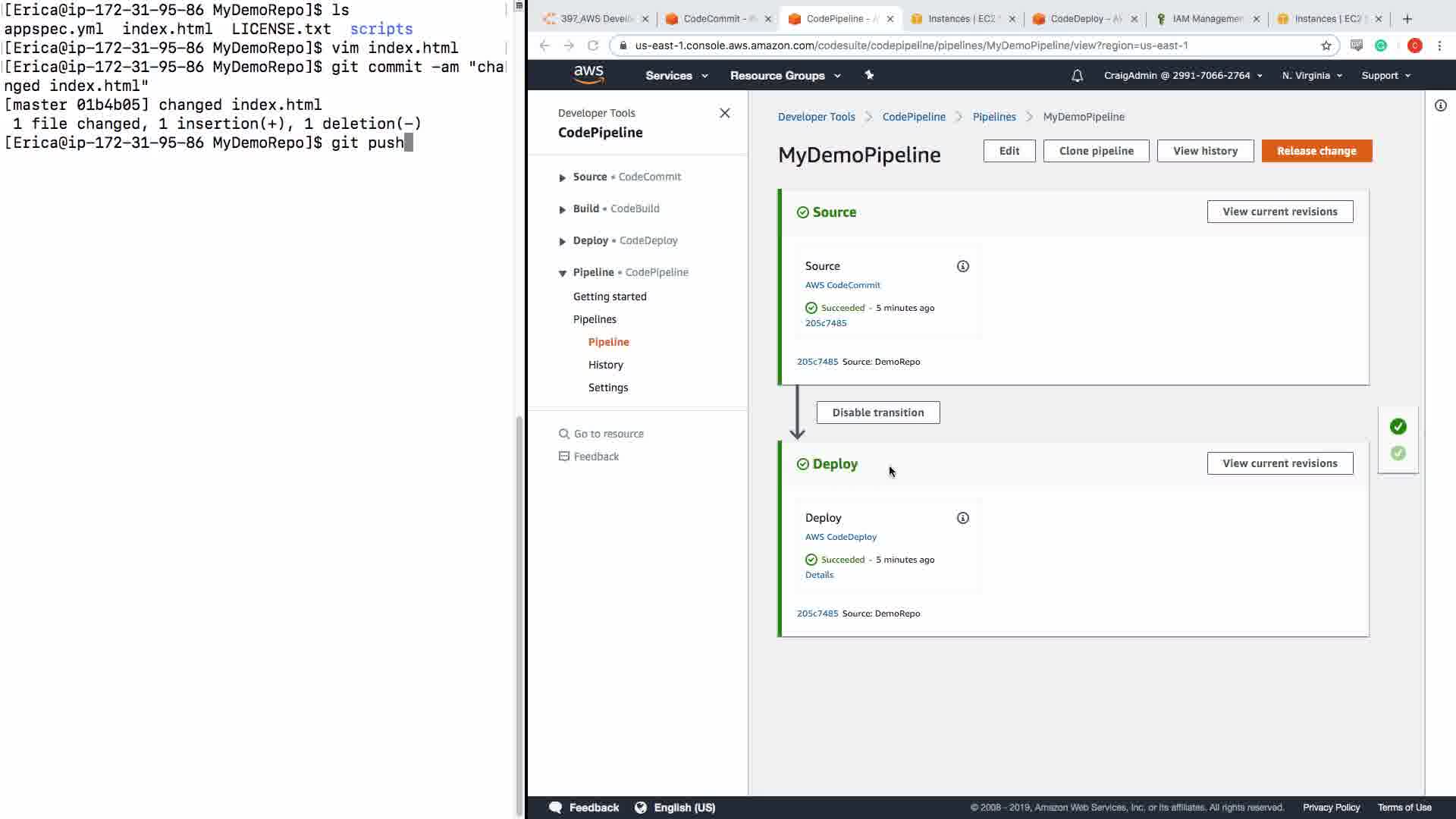
Task: Click the pin shortcuts icon in navbar
Action: [869, 75]
